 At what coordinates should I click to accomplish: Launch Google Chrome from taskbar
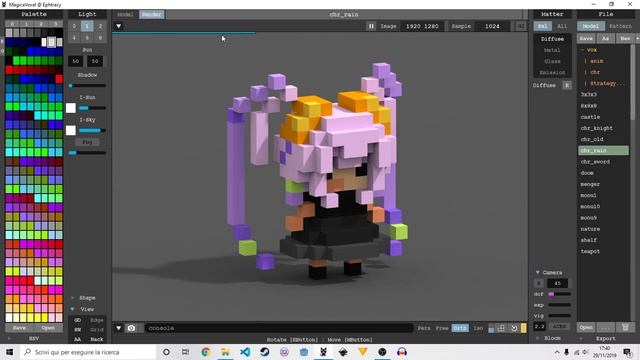click(x=205, y=352)
